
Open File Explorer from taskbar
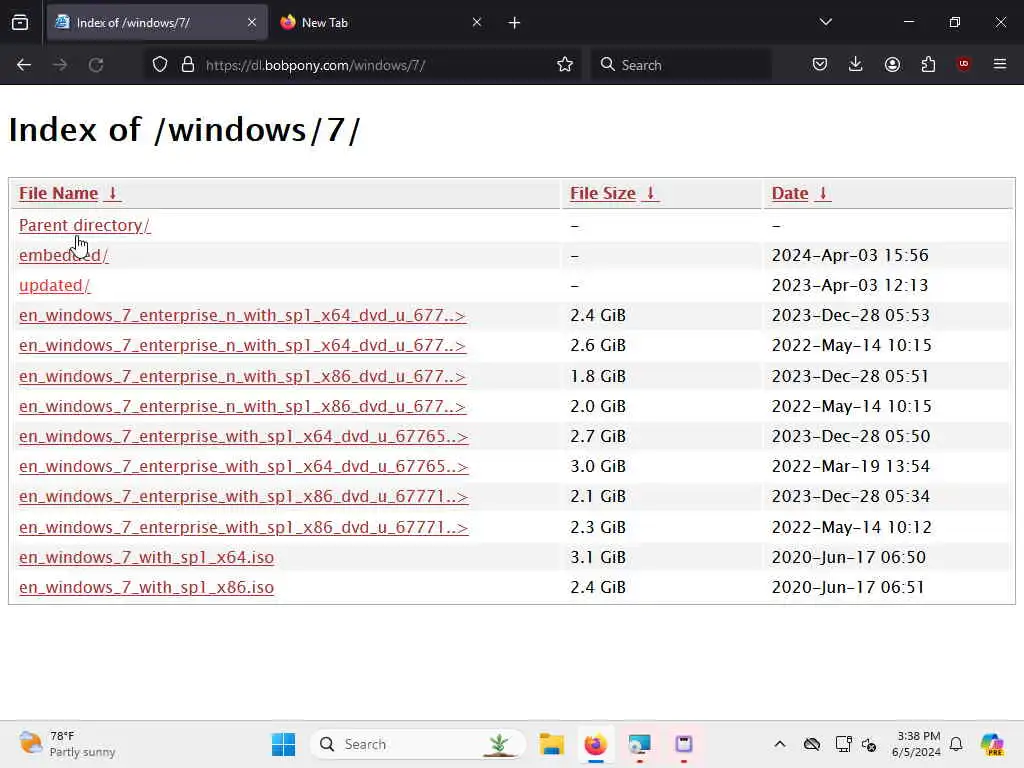point(551,744)
